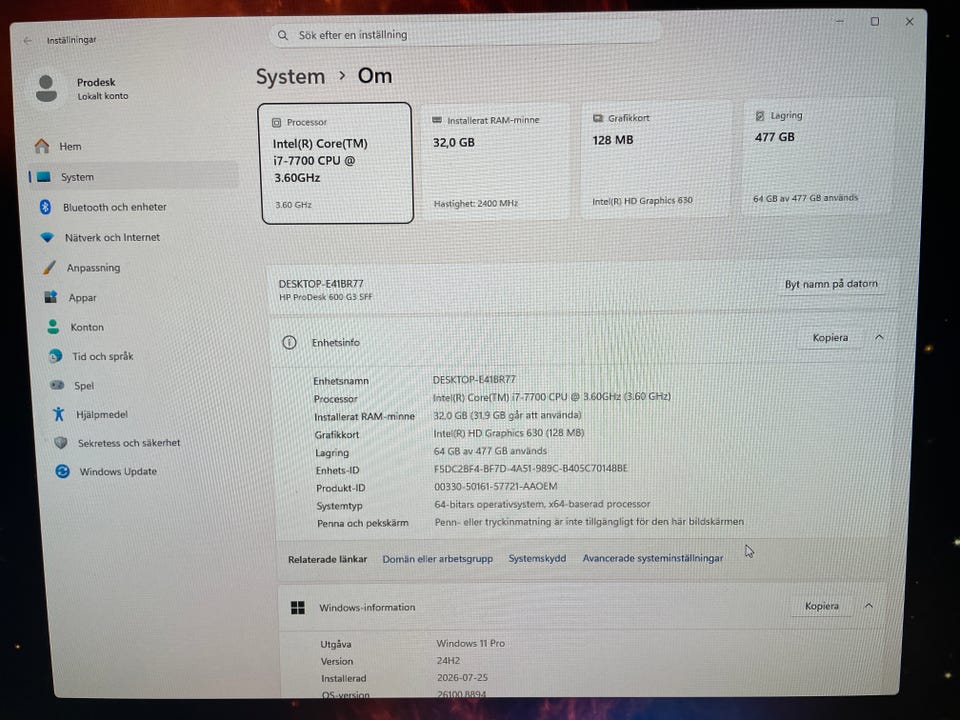Click the Spel controller icon

[x=57, y=385]
